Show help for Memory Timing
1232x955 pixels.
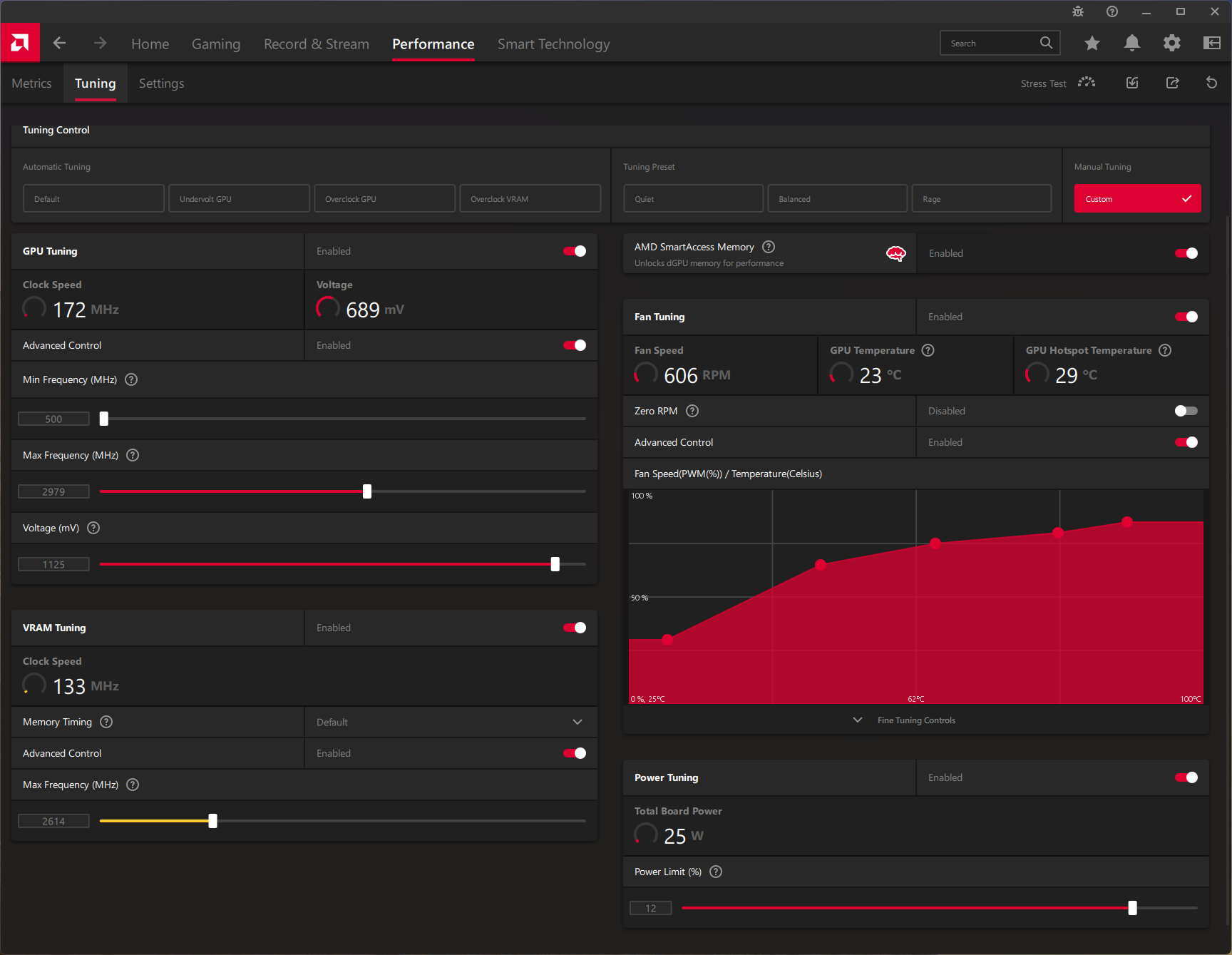click(106, 722)
